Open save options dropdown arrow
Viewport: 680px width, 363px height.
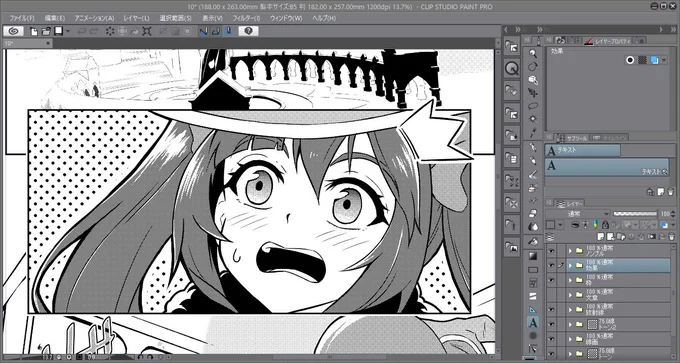[x=69, y=31]
